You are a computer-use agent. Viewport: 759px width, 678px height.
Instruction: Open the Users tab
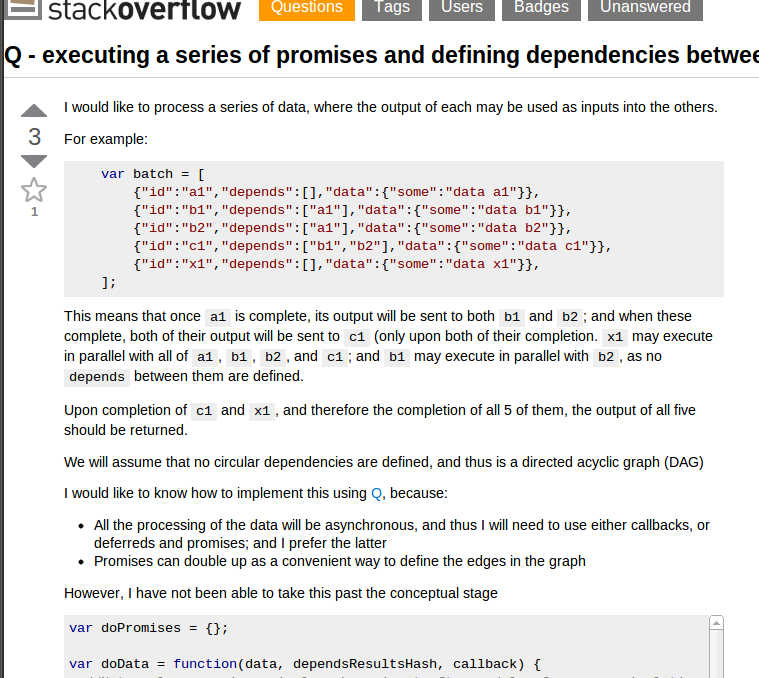coord(462,8)
